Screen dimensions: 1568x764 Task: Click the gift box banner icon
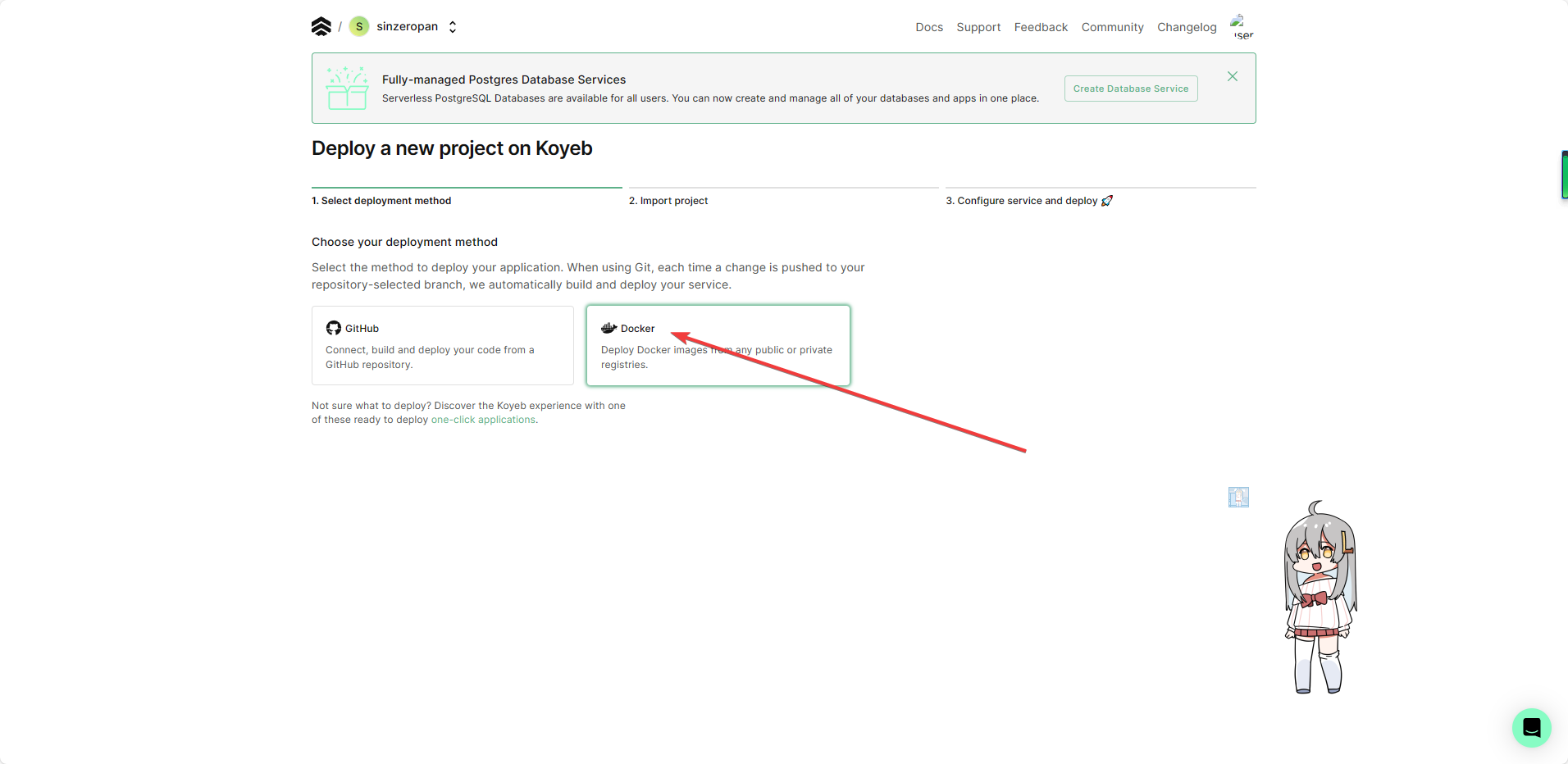(347, 88)
